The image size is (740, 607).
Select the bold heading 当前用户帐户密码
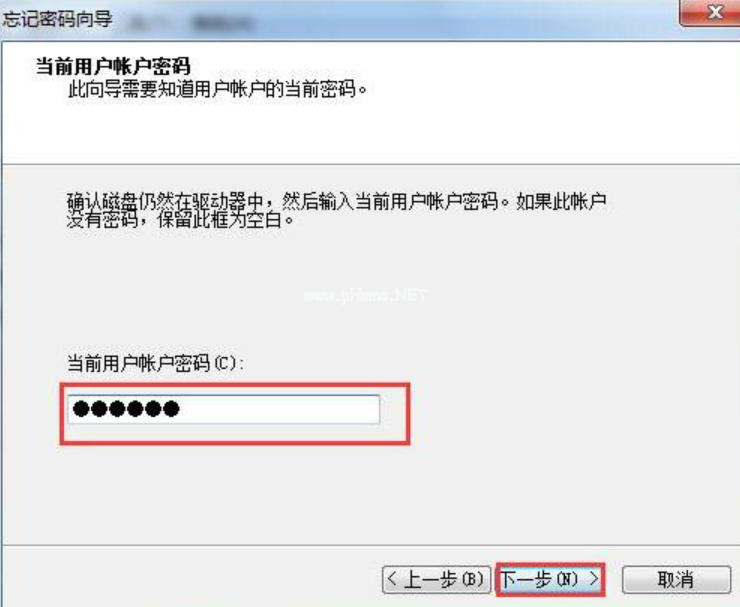pyautogui.click(x=113, y=66)
